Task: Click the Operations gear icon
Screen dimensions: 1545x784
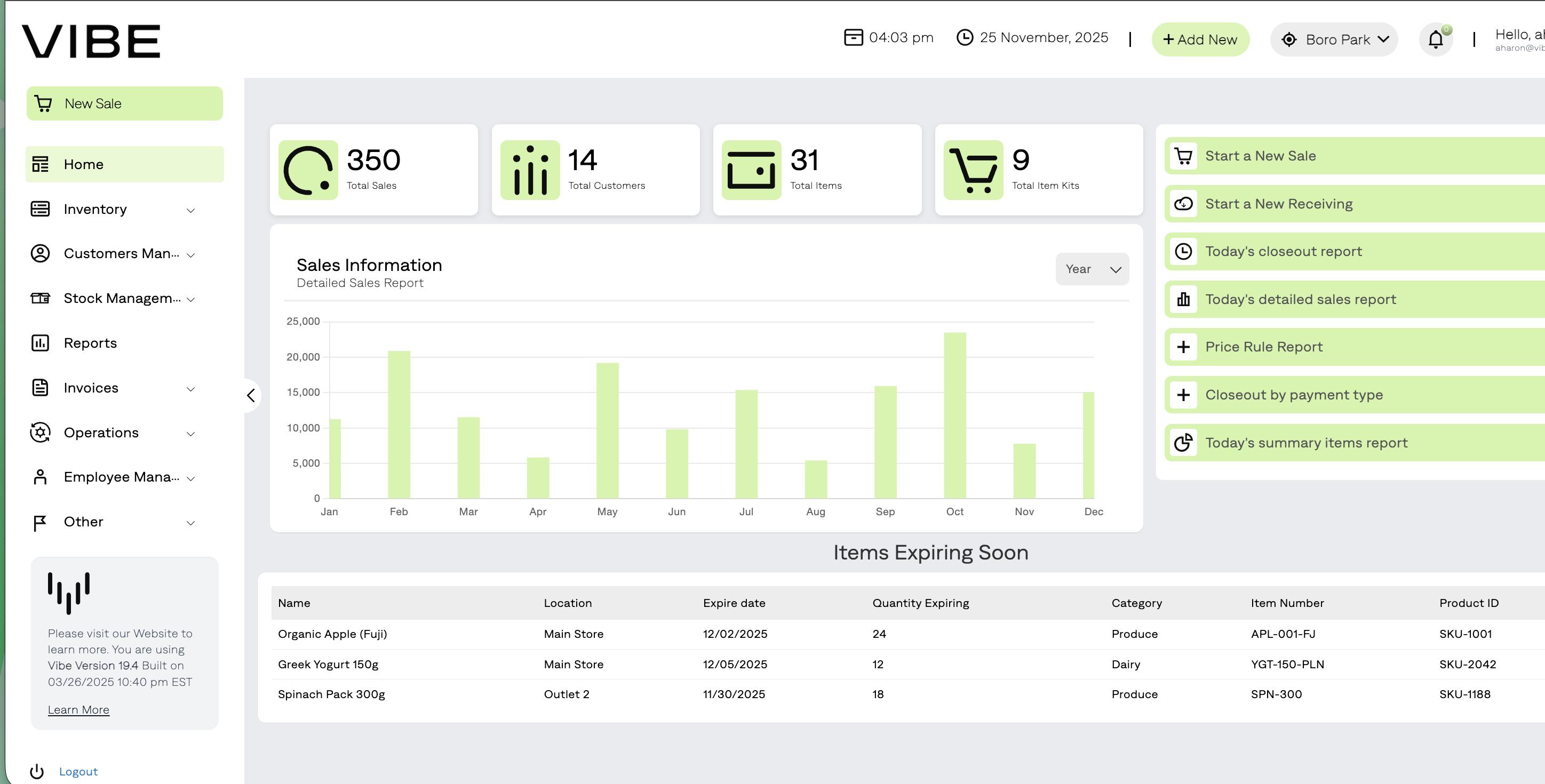Action: 39,432
